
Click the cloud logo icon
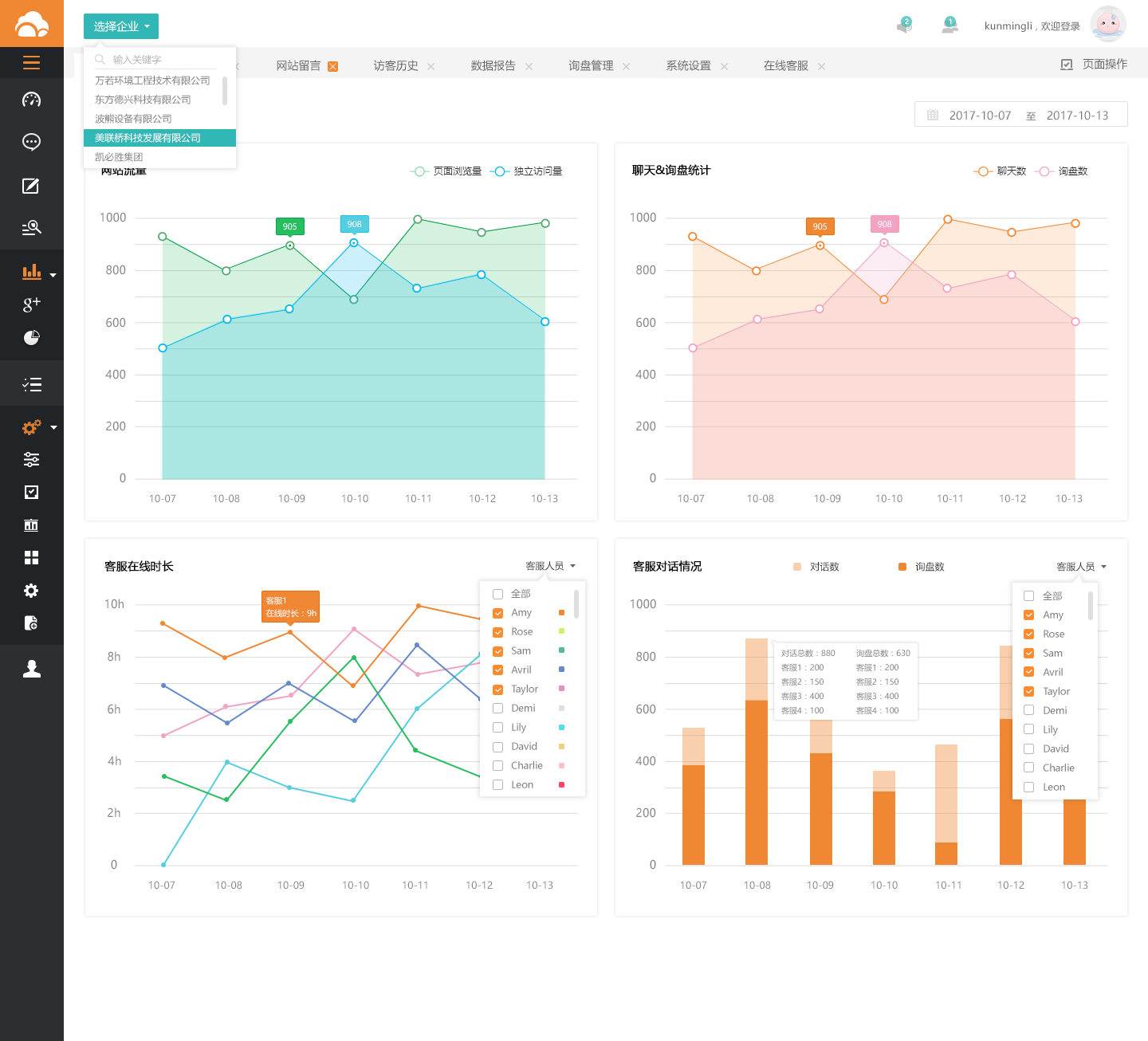(32, 24)
